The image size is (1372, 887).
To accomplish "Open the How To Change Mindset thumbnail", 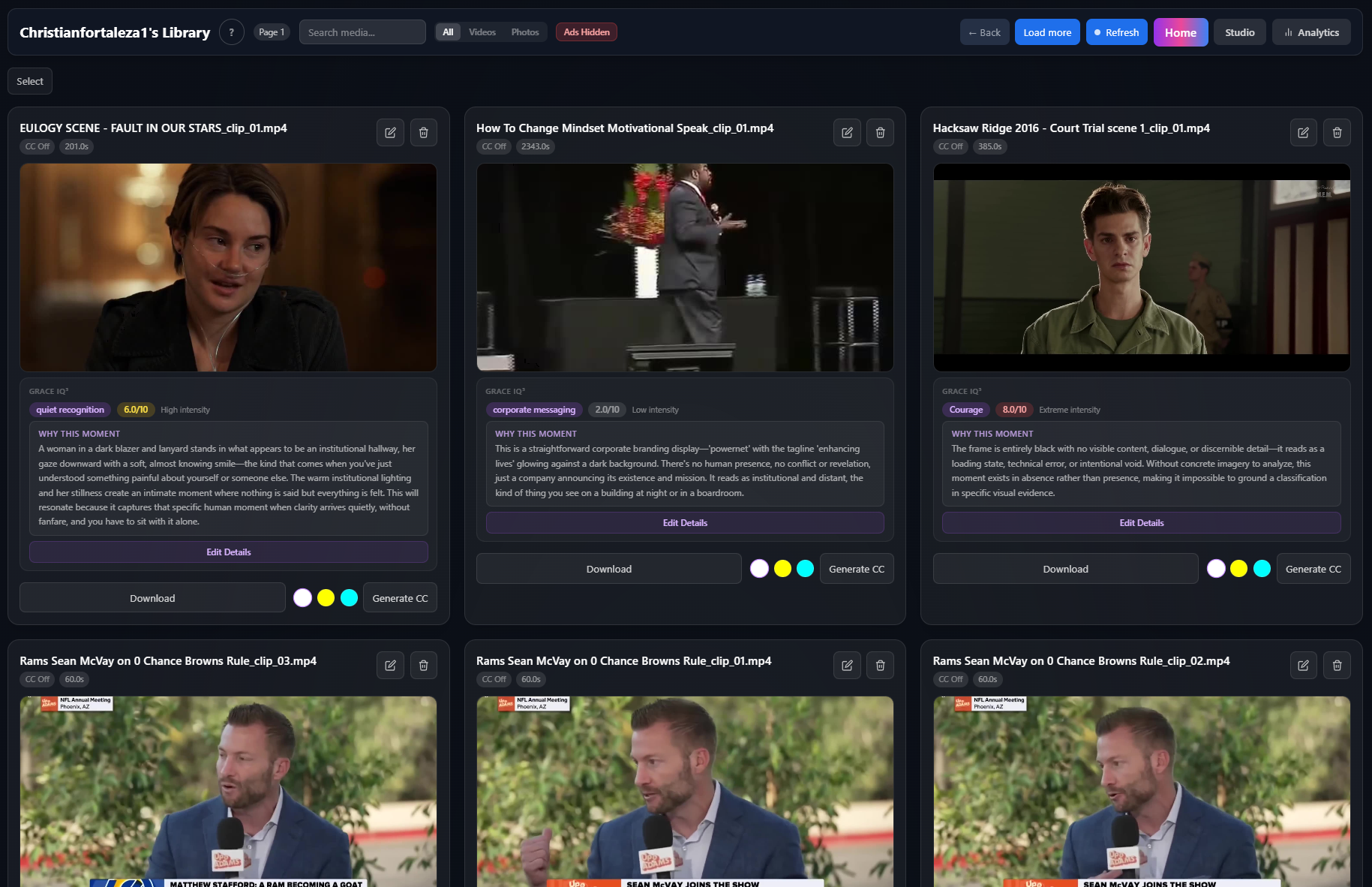I will (x=685, y=267).
